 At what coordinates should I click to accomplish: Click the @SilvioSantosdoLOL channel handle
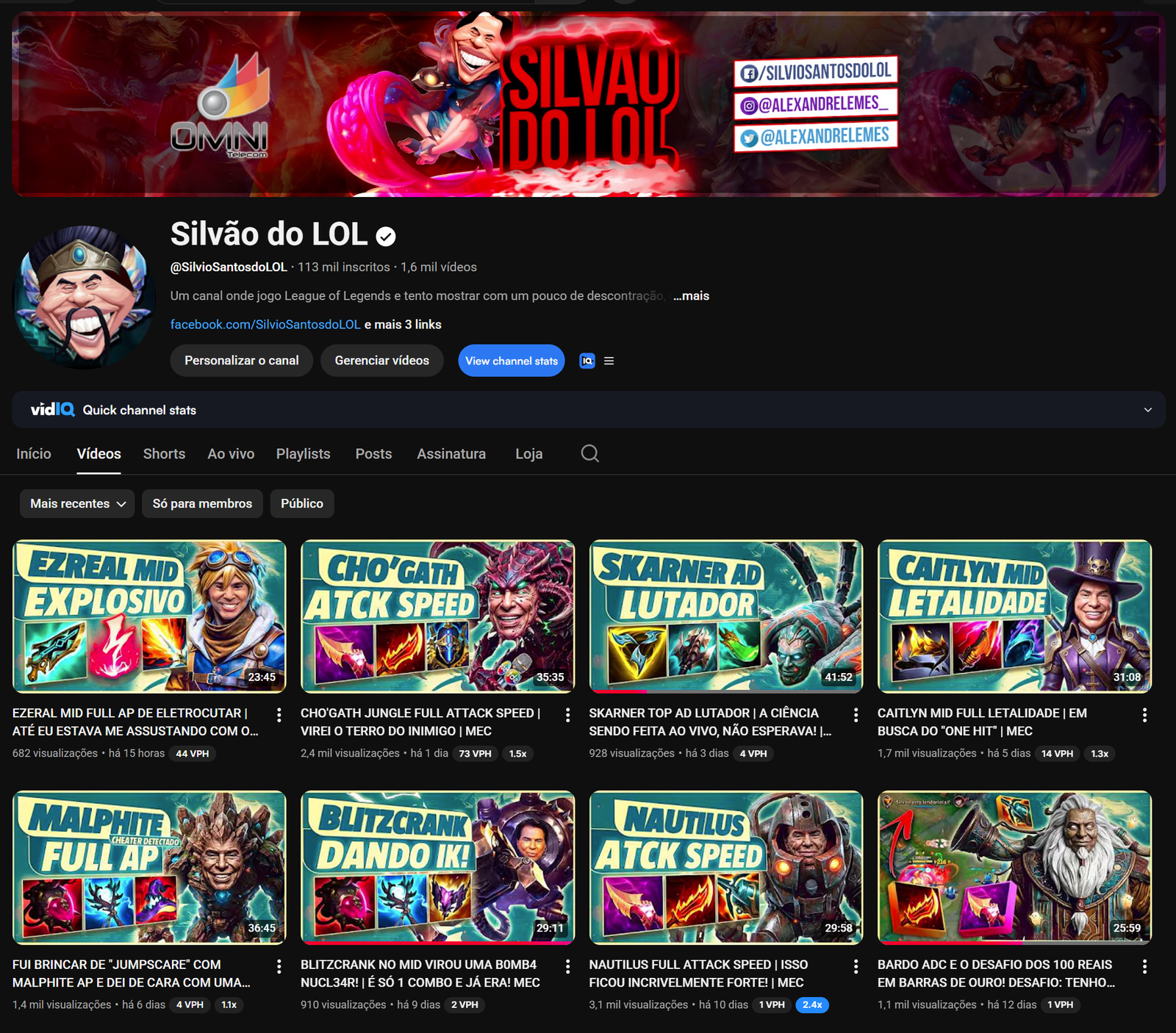click(x=229, y=267)
